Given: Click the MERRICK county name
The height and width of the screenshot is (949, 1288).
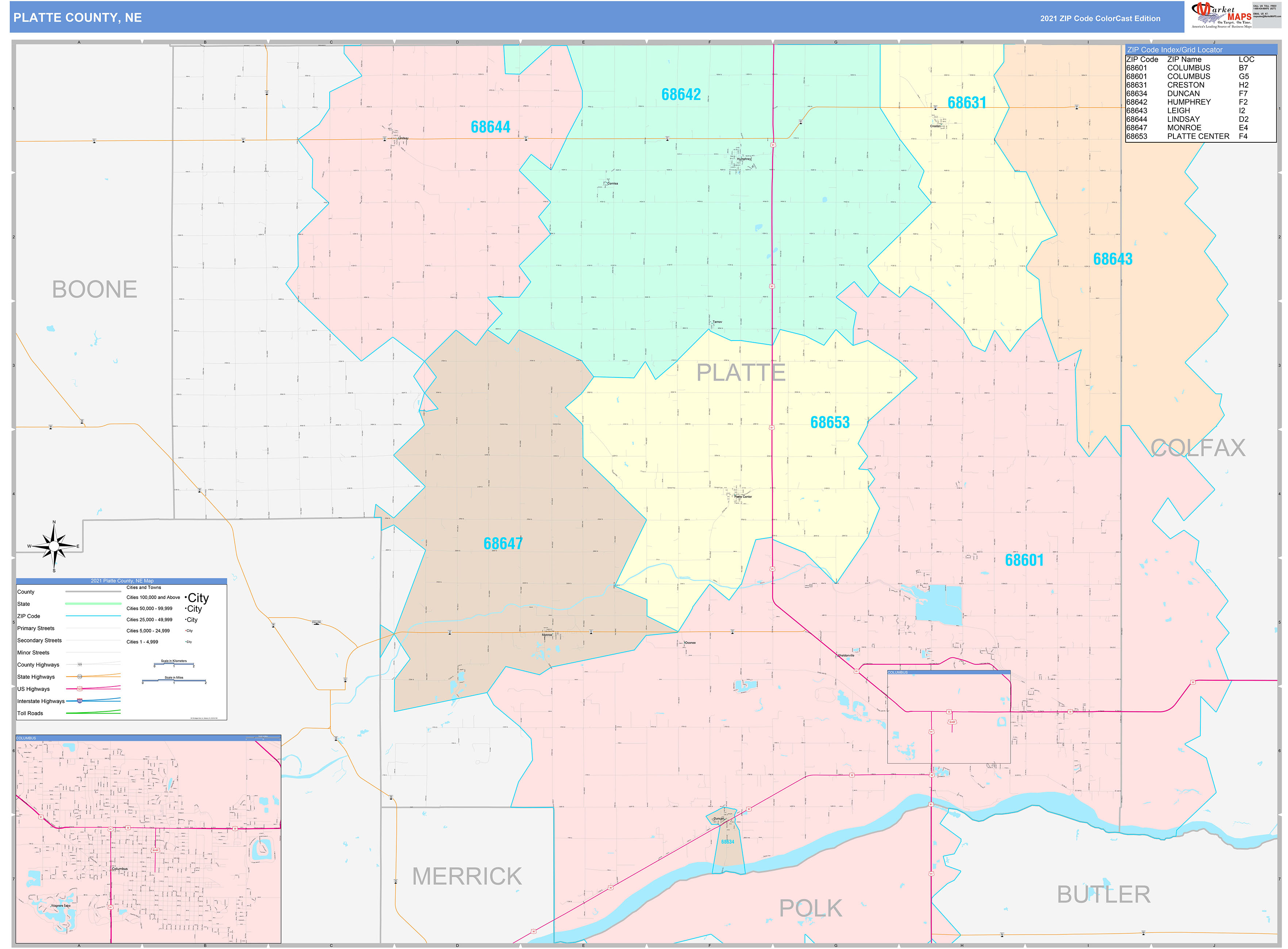Looking at the screenshot, I should [467, 877].
